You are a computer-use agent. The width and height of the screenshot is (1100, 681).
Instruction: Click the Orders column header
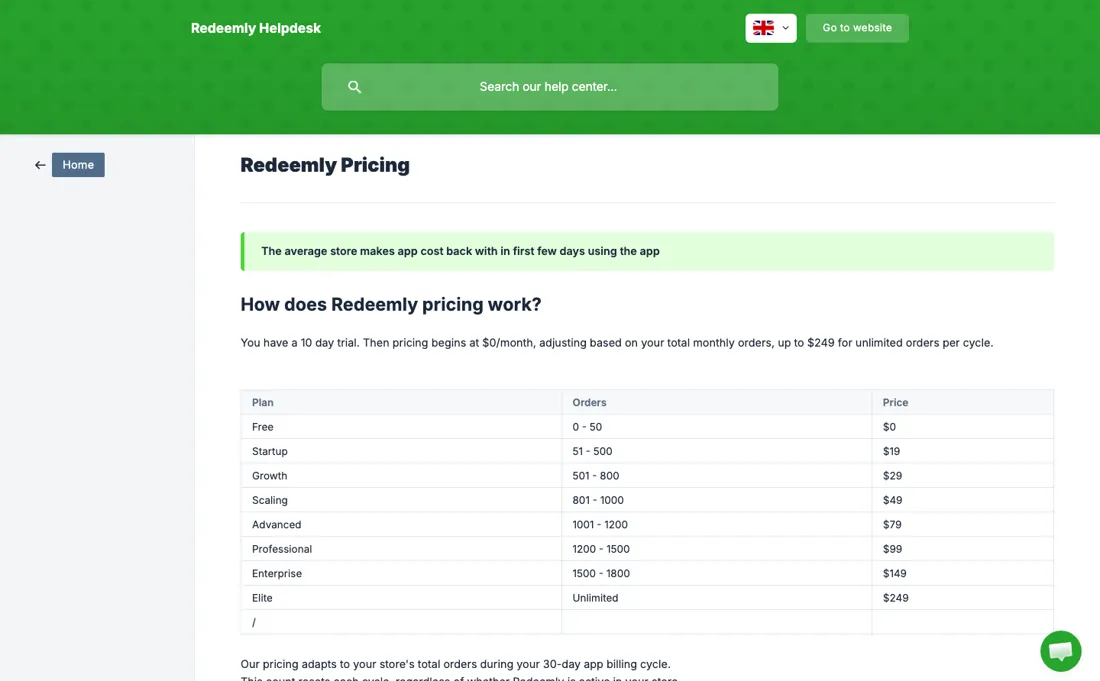click(x=716, y=402)
